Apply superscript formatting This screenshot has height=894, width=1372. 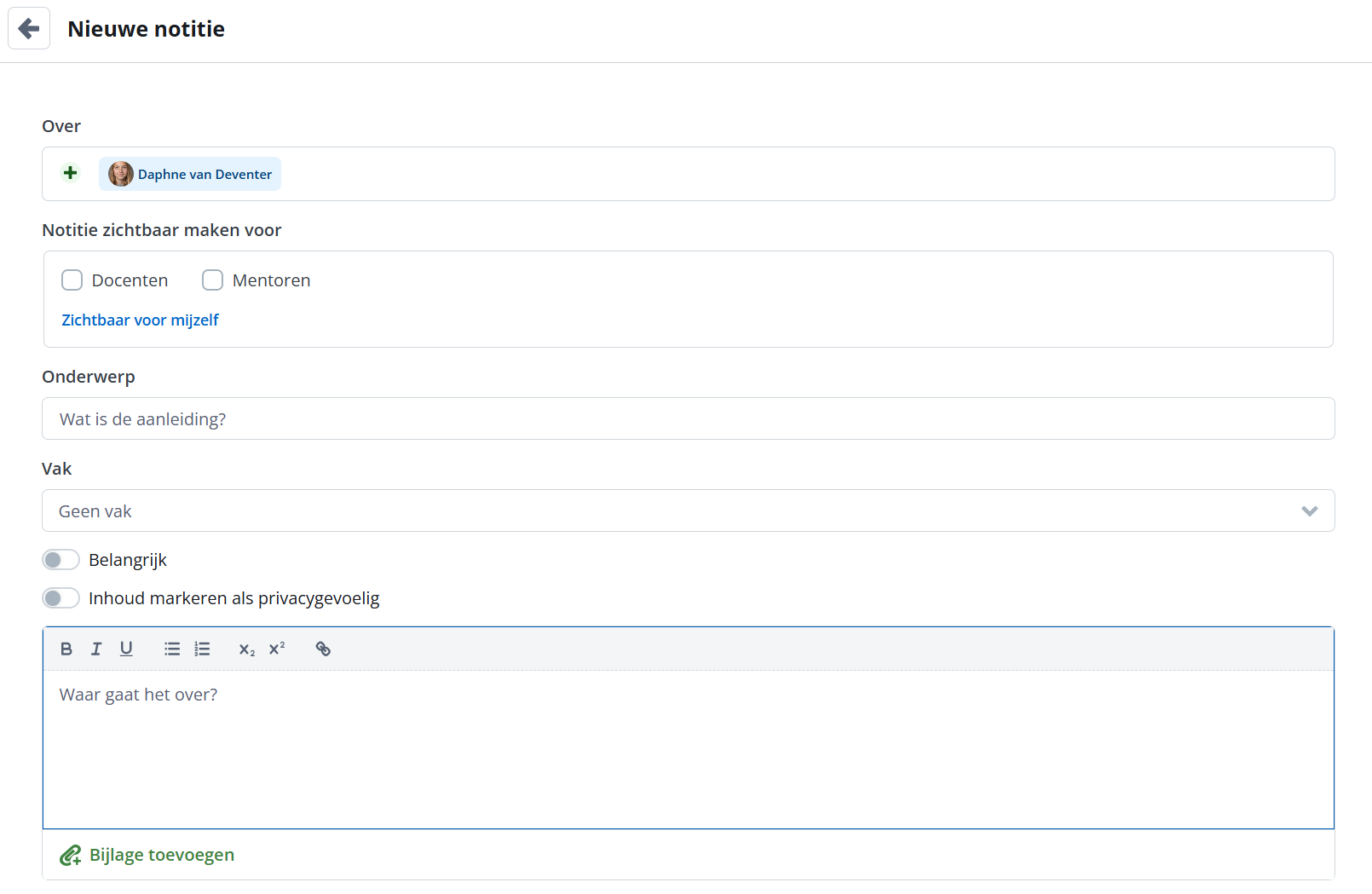point(277,649)
